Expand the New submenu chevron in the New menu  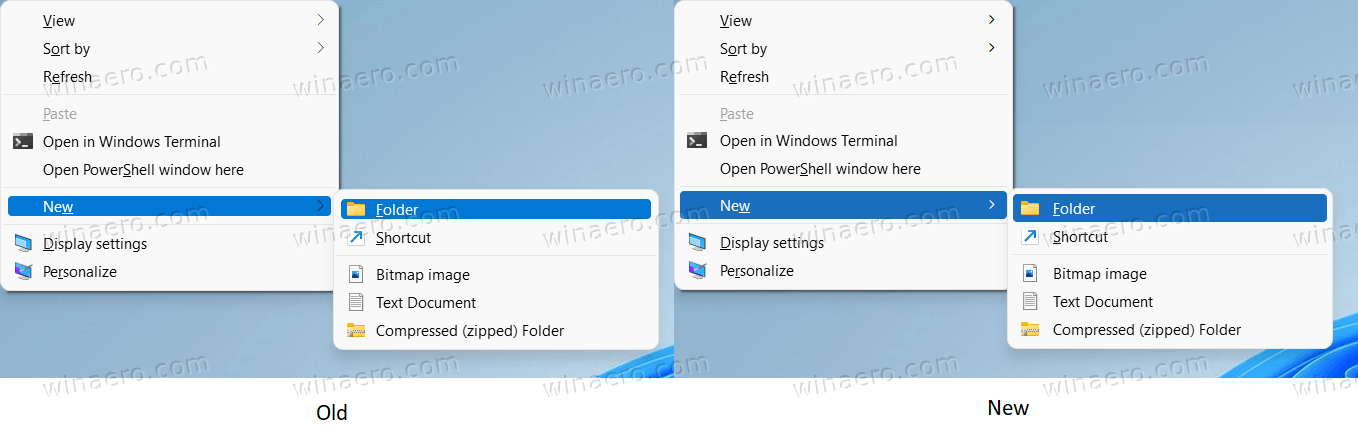(x=991, y=205)
